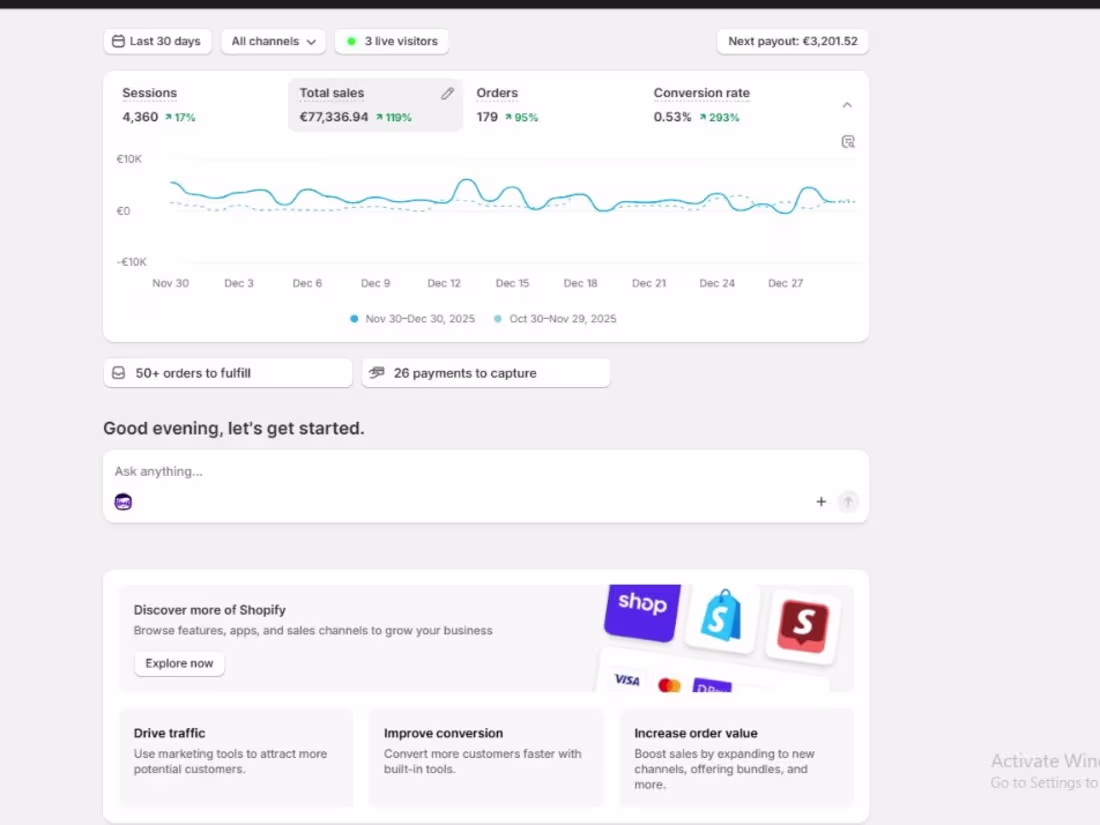Open the Drive traffic card

[236, 758]
